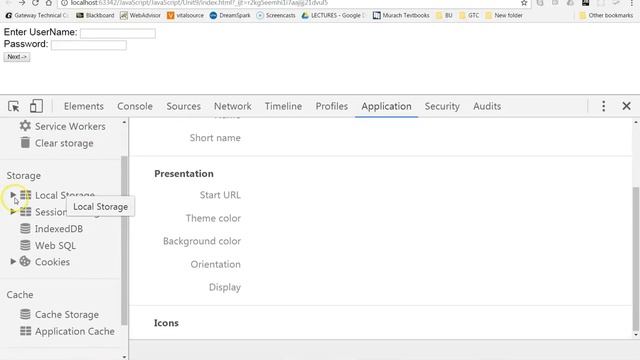
Task: Click the Password input field
Action: [89, 45]
